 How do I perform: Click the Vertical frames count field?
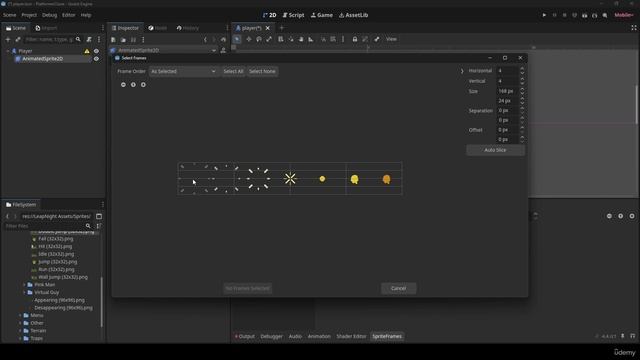coord(507,81)
